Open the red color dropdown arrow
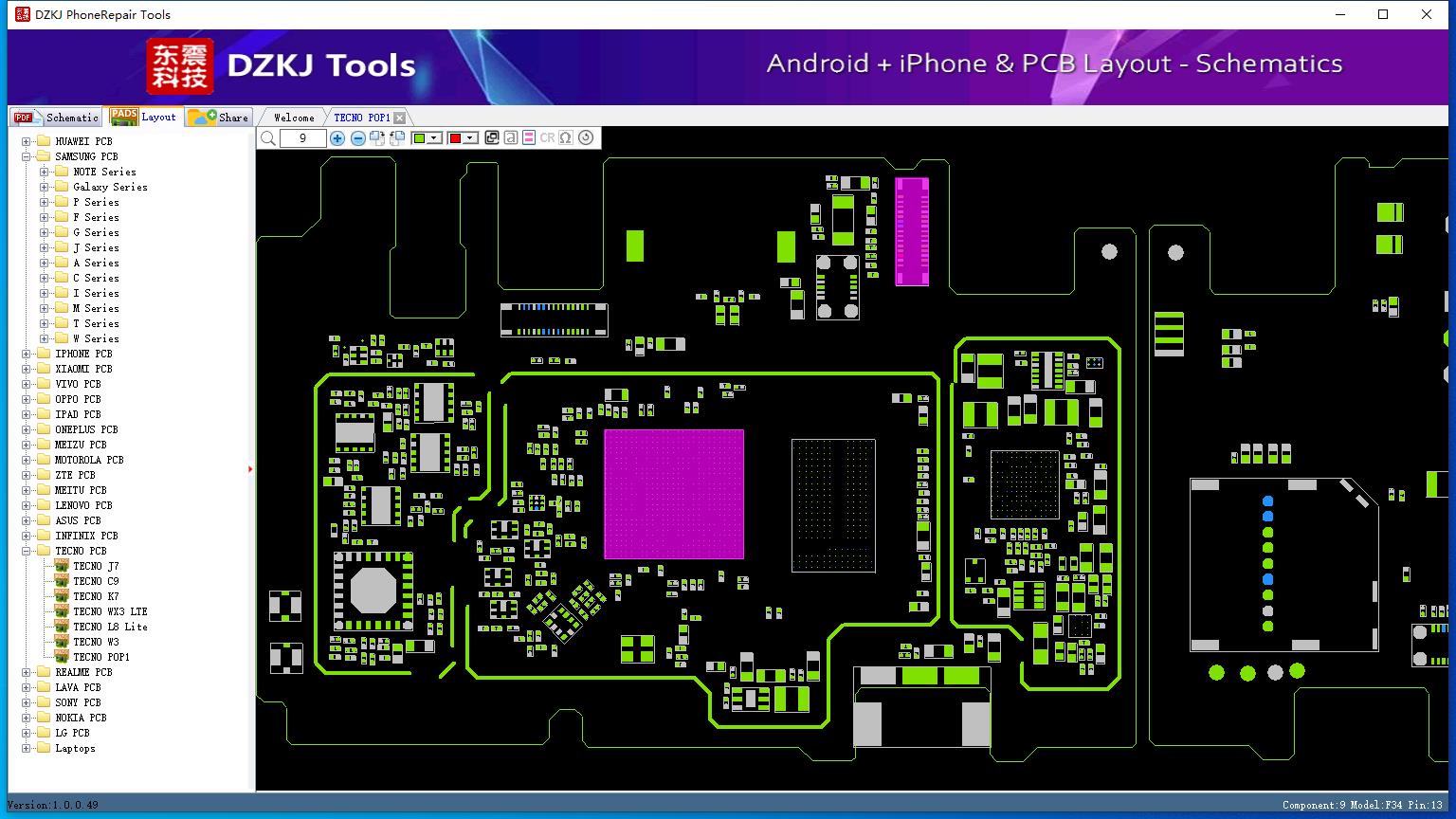Viewport: 1456px width, 819px height. [x=469, y=138]
